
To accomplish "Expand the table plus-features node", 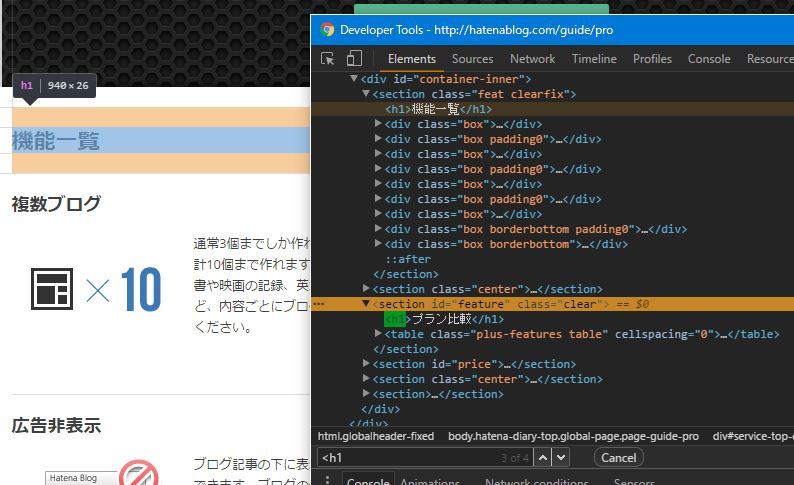I will point(378,334).
